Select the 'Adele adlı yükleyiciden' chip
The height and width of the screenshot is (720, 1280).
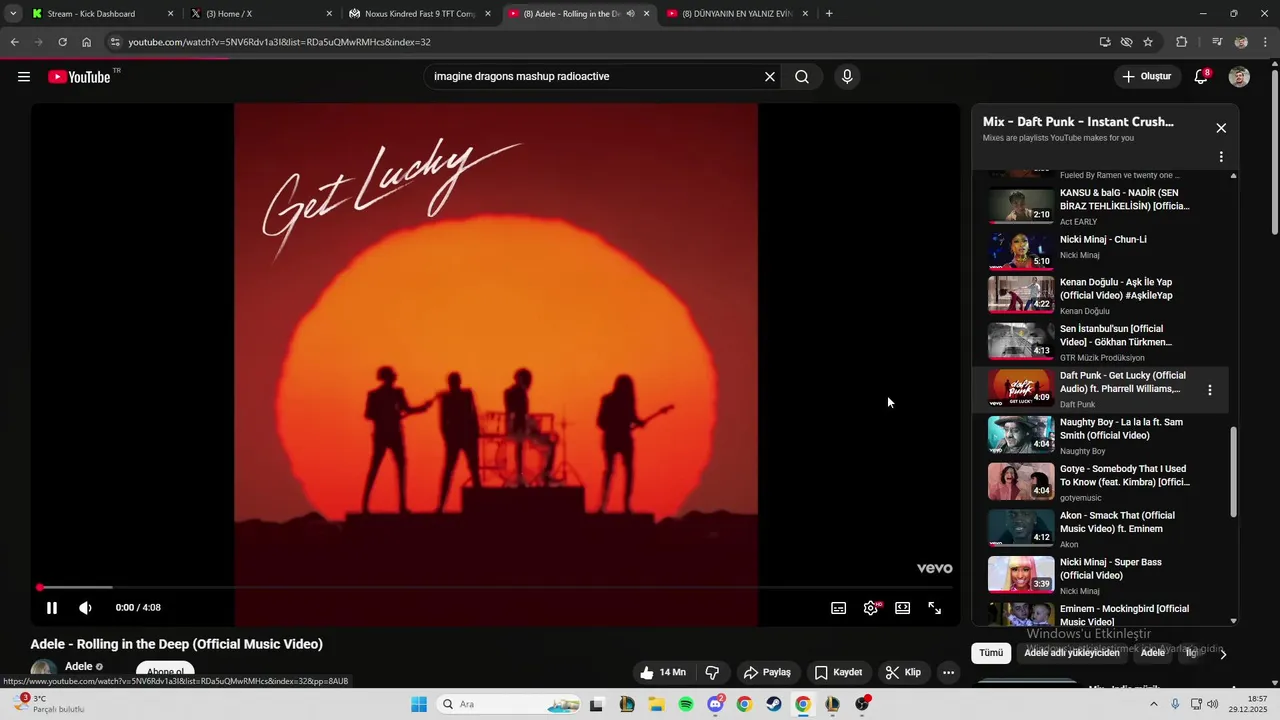tap(1072, 653)
